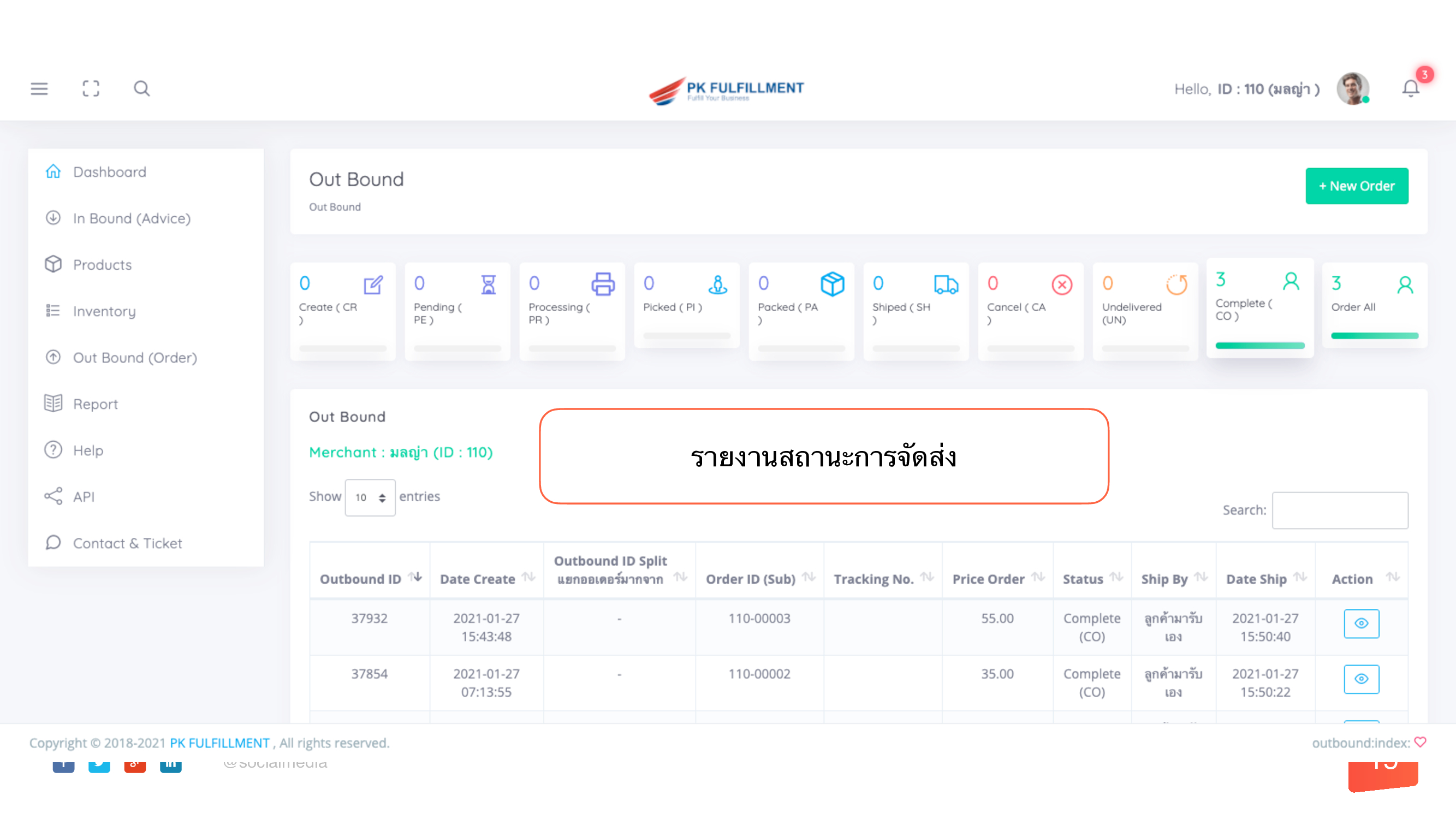The image size is (1456, 819).
Task: Open PK FULFILLMENT footer link
Action: 219,743
